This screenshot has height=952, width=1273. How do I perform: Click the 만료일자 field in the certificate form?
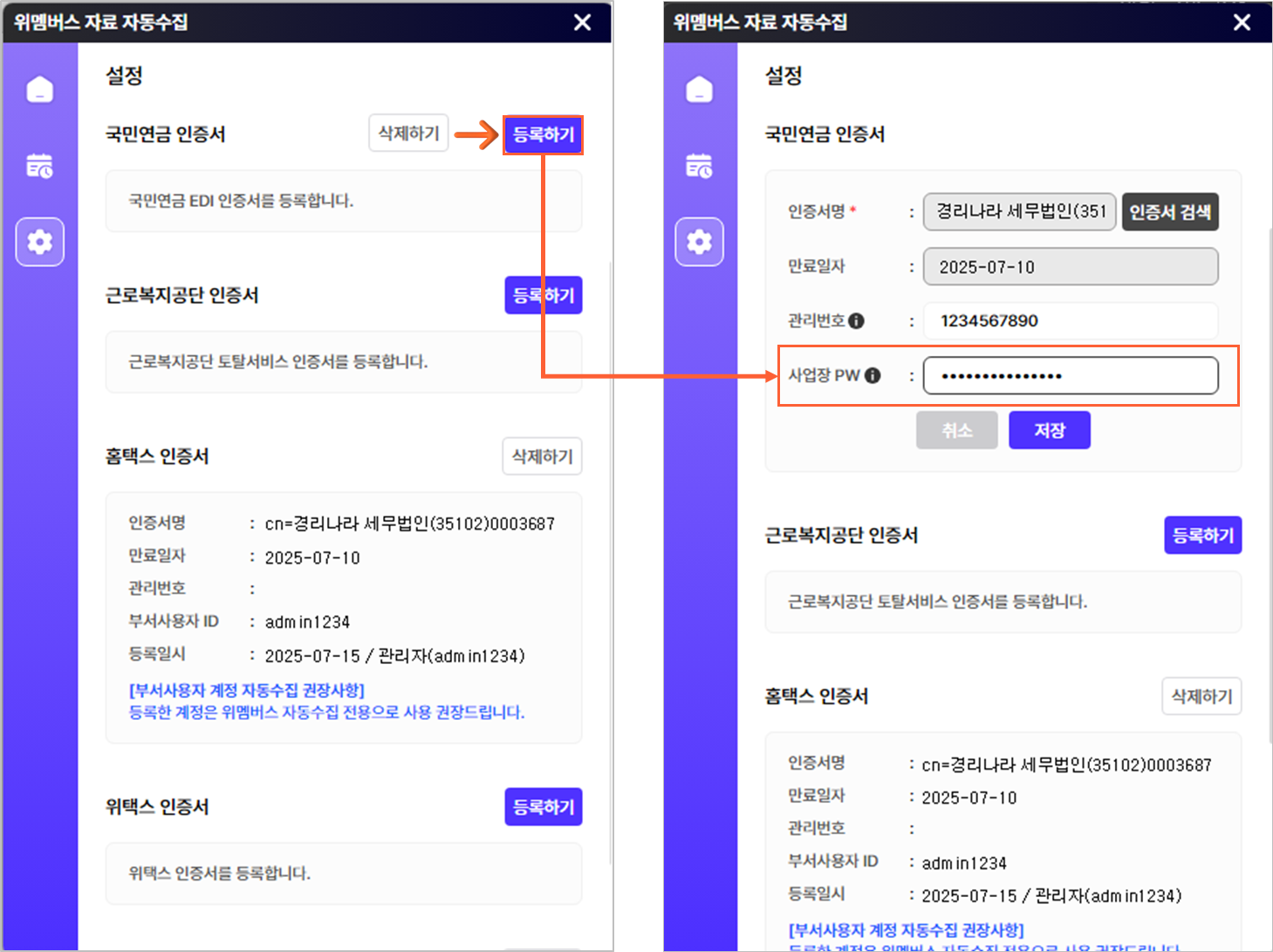[1071, 267]
